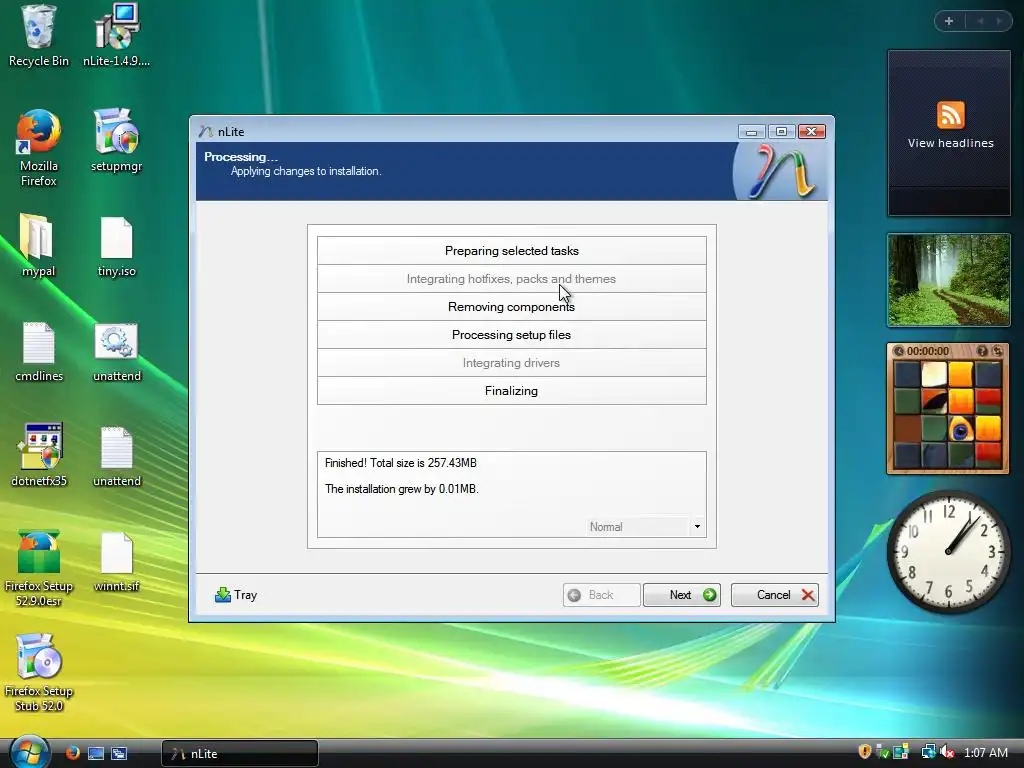Click the puzzle timer 00:00:00 text
This screenshot has width=1024, height=768.
point(927,351)
